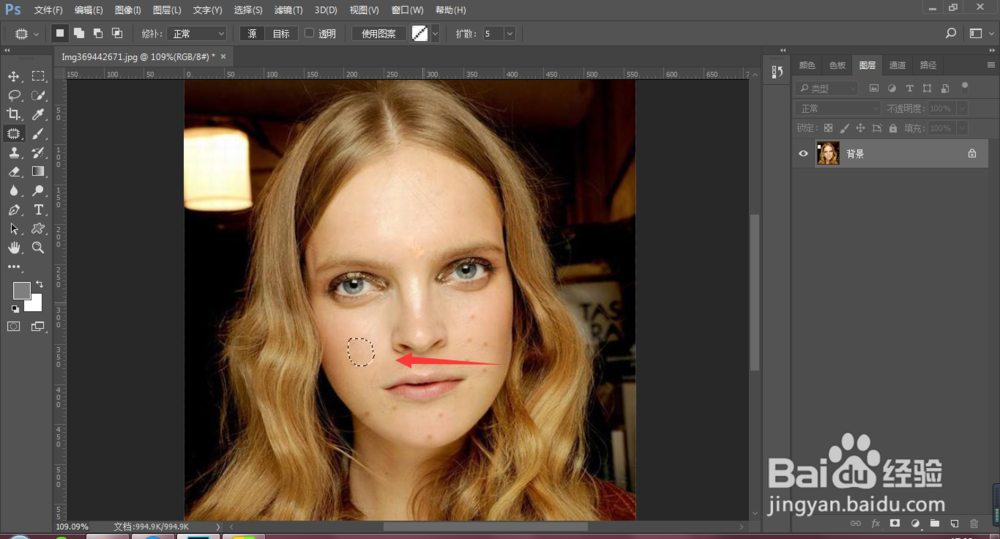Screen dimensions: 1000x539
Task: Open the Edit Toolbar three-dots menu
Action: (x=14, y=267)
